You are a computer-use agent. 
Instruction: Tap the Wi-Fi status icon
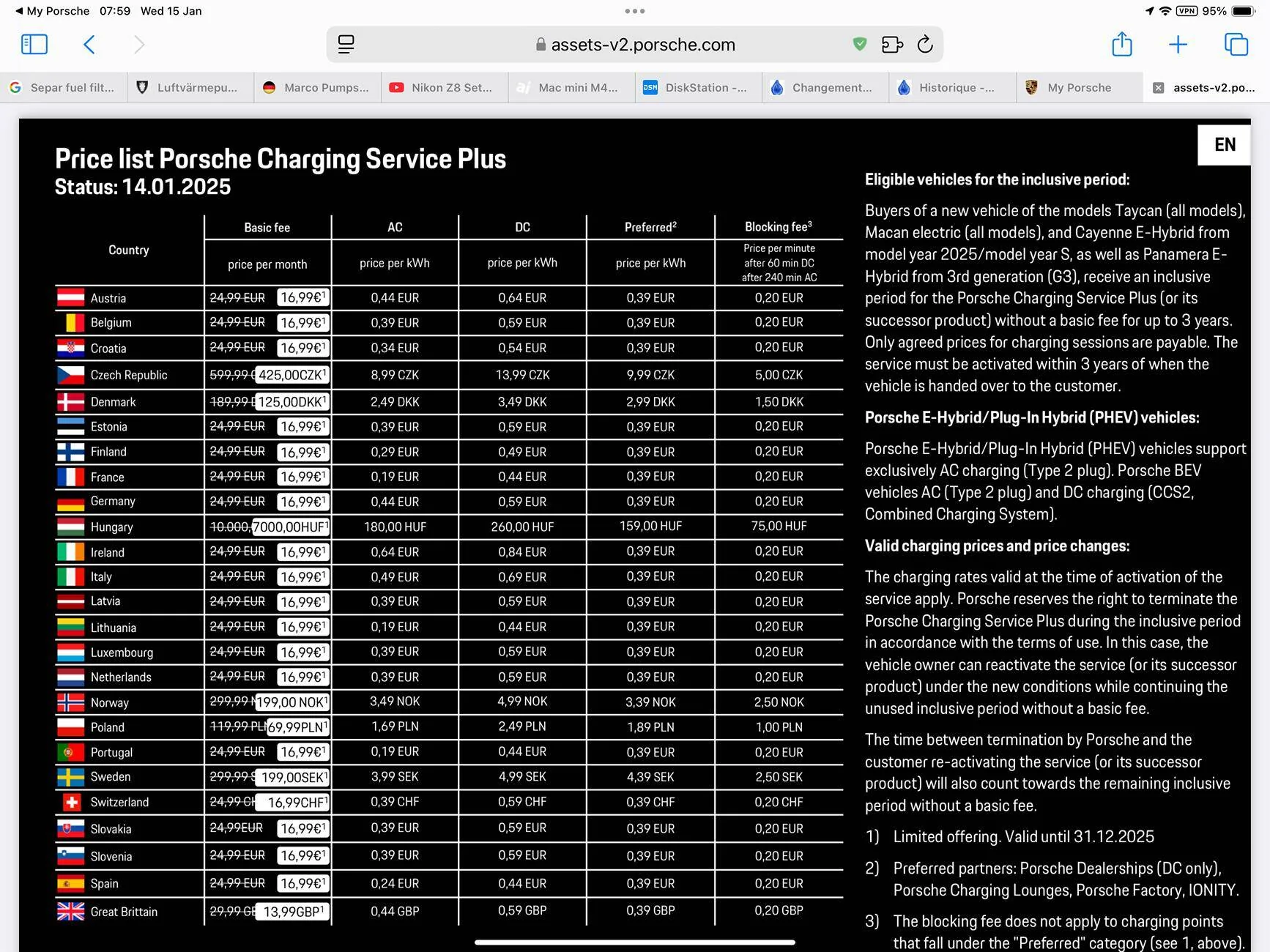(1165, 11)
